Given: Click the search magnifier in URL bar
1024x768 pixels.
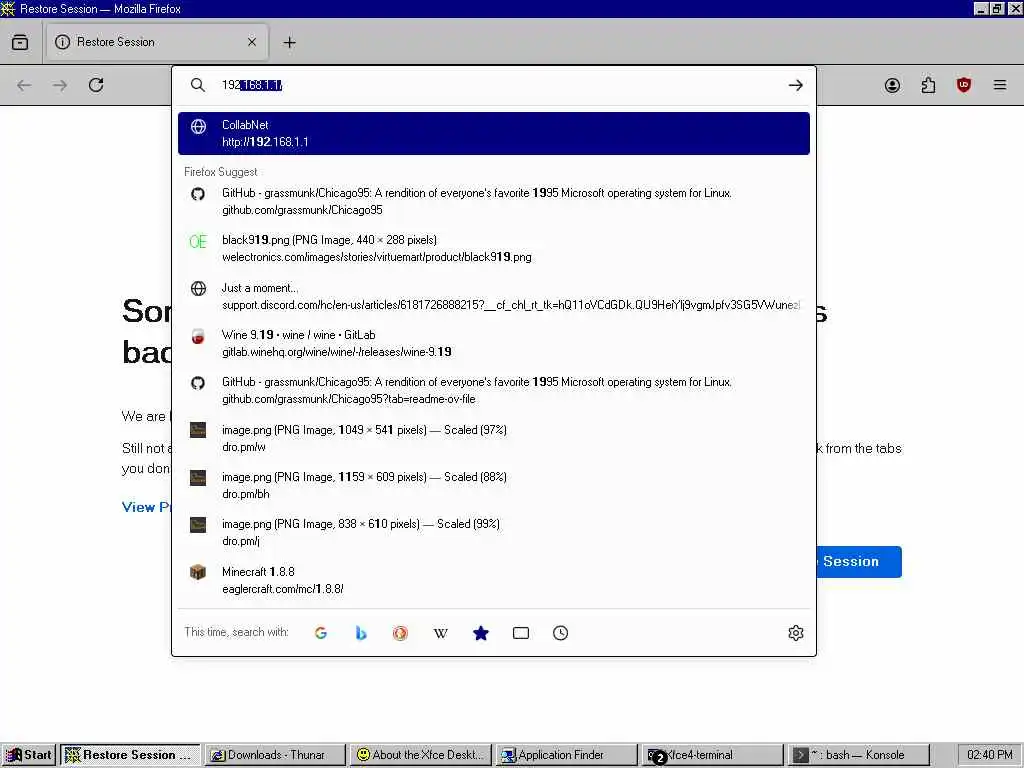Looking at the screenshot, I should (198, 85).
